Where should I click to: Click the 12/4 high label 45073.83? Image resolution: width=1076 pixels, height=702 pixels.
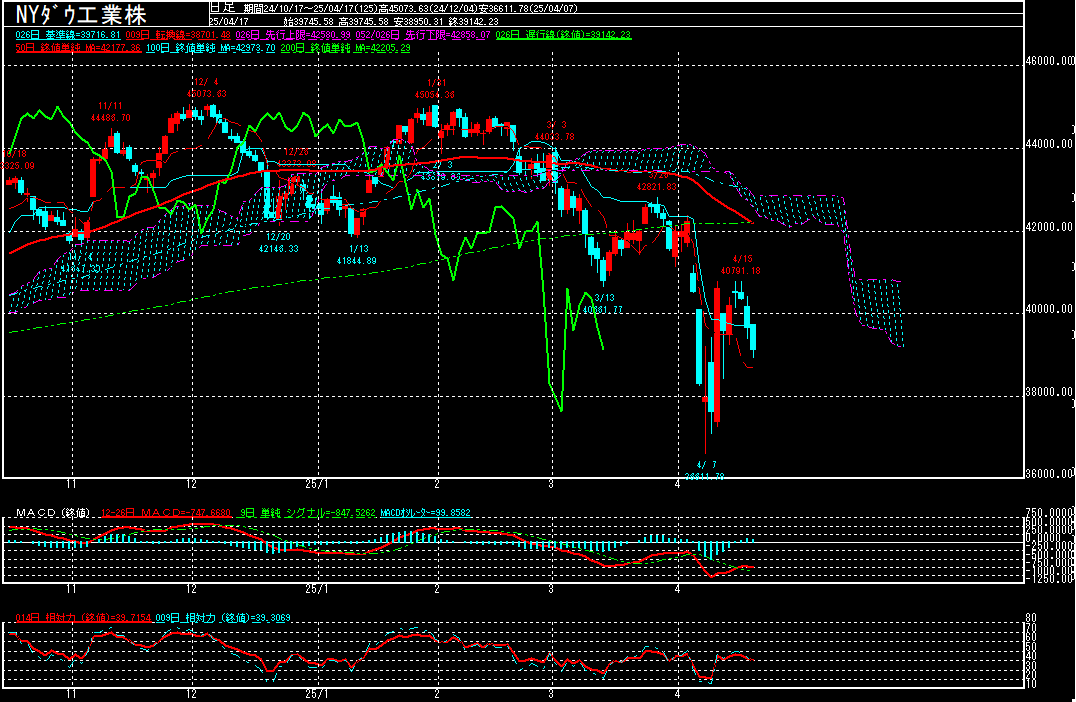[207, 94]
